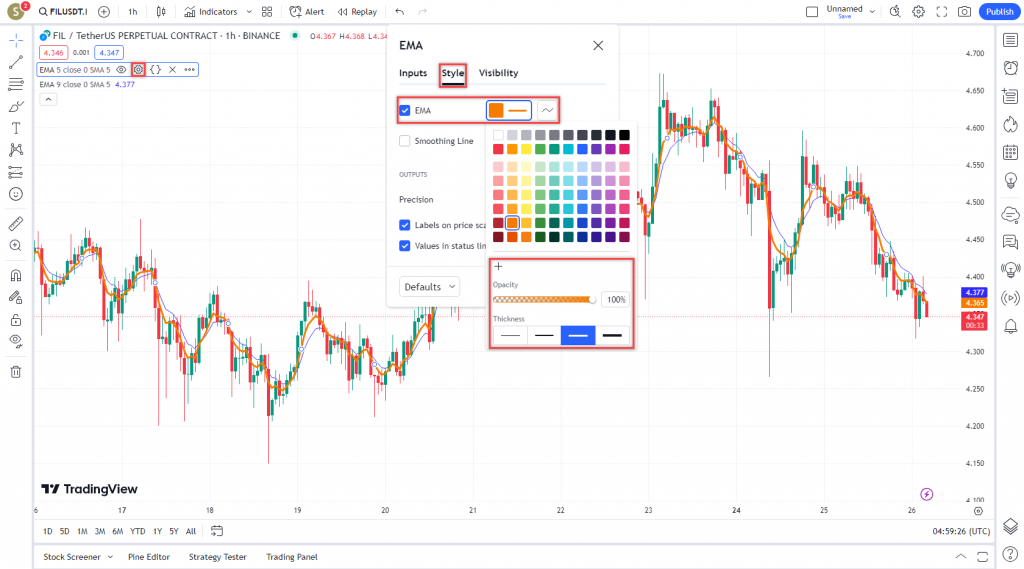The height and width of the screenshot is (569, 1024).
Task: Expand the bottom panel chevron
Action: tap(961, 557)
